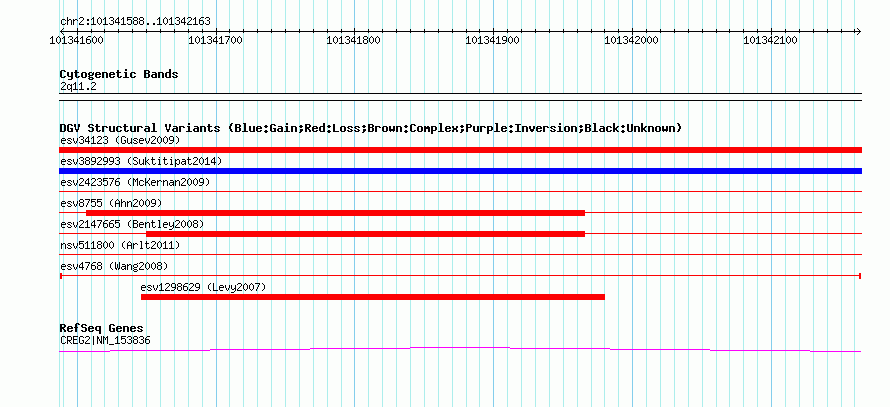Click the esv4768 (Wang2008) label
The image size is (890, 407).
click(114, 266)
